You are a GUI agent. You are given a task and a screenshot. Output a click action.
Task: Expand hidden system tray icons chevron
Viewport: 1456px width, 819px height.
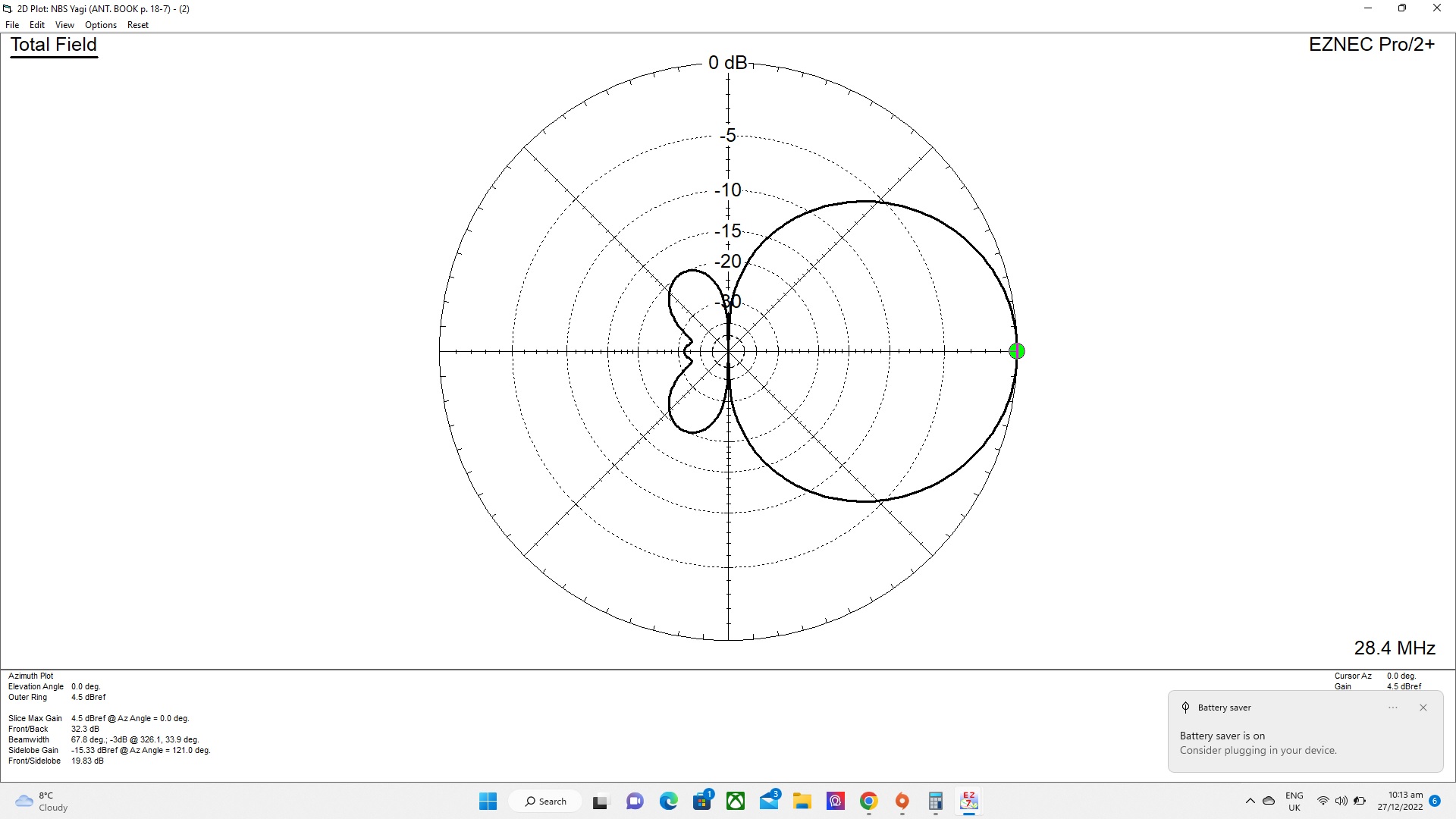coord(1250,801)
